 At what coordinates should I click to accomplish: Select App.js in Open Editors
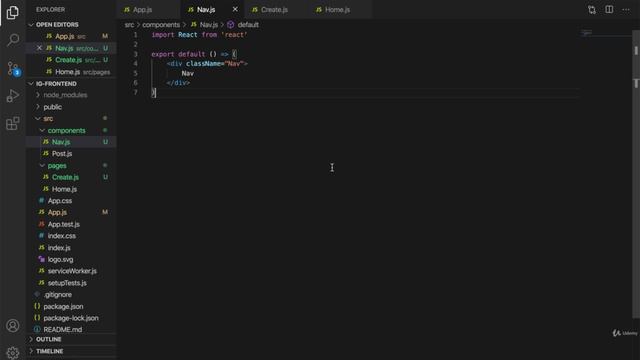click(x=71, y=36)
